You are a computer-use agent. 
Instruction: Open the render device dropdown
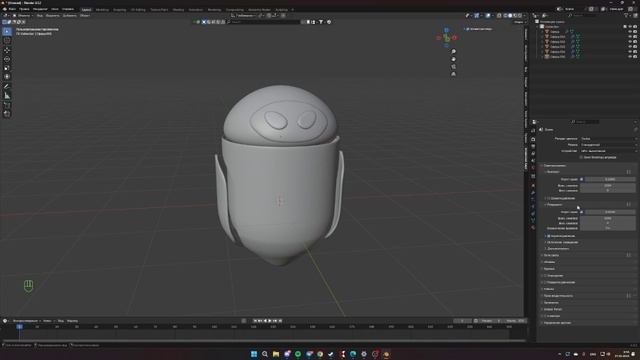608,151
